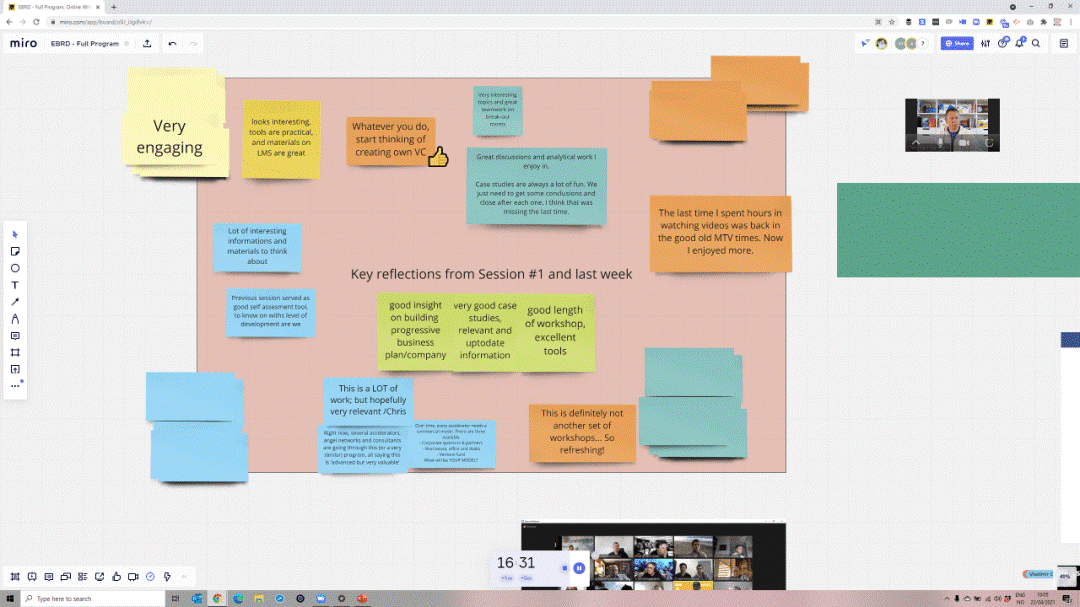Screen dimensions: 1080x607
Task: Click the blue Share button
Action: pyautogui.click(x=957, y=43)
